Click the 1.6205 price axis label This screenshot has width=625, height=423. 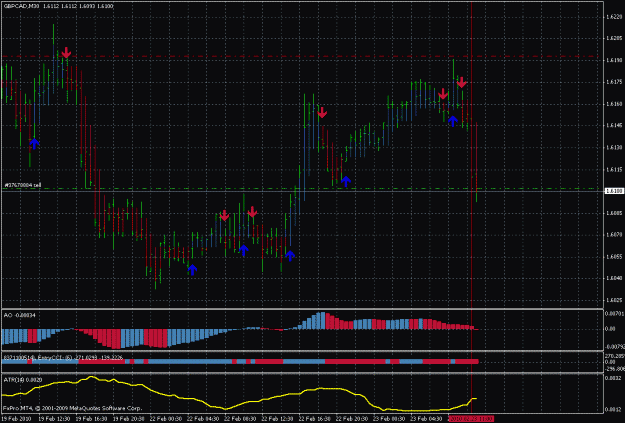(614, 39)
